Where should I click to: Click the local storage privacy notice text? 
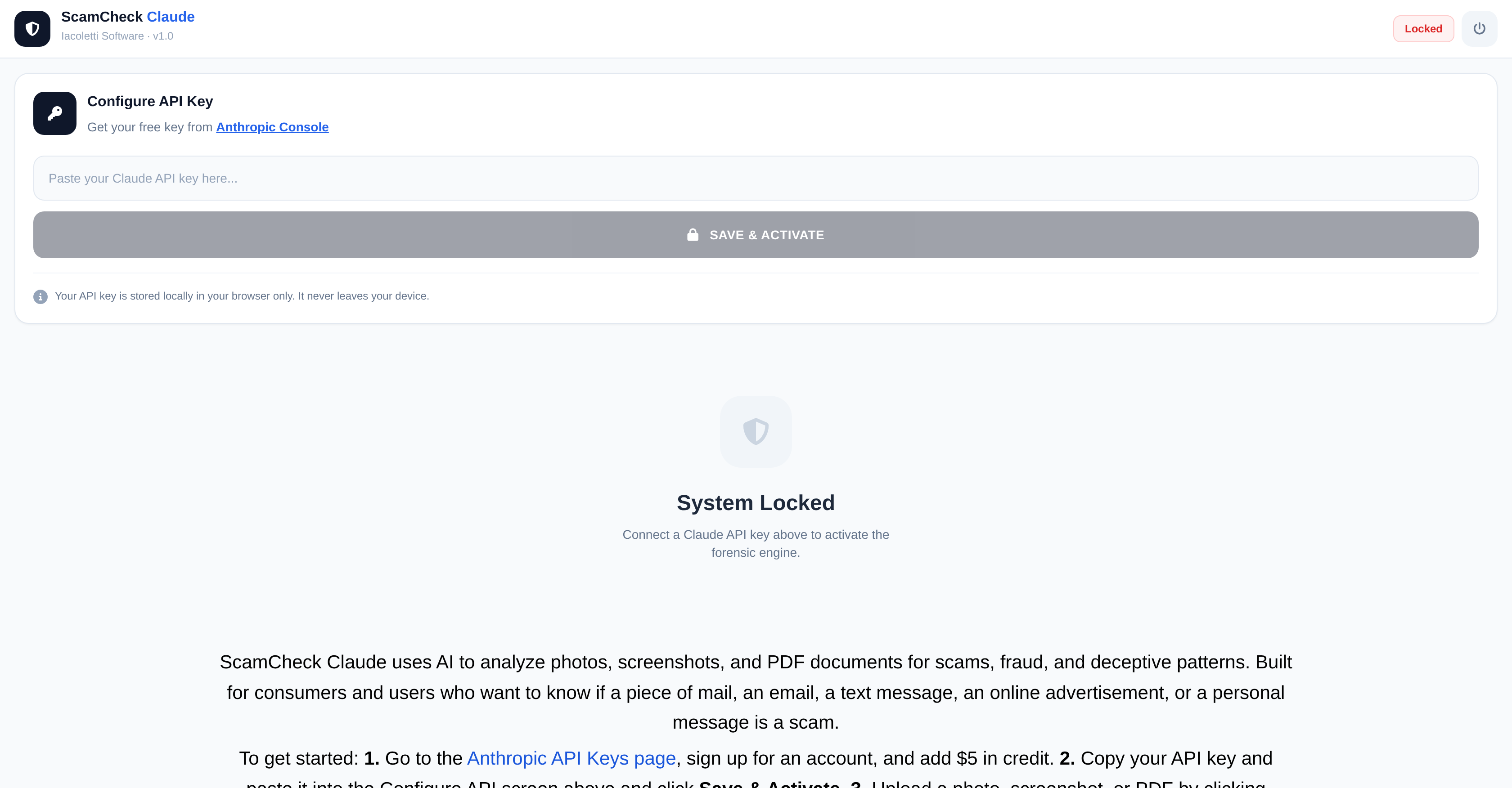pos(242,296)
